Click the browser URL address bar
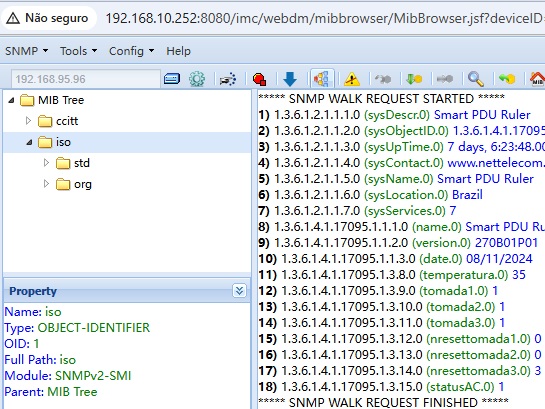Screen dimensions: 545x409 tap(325, 18)
